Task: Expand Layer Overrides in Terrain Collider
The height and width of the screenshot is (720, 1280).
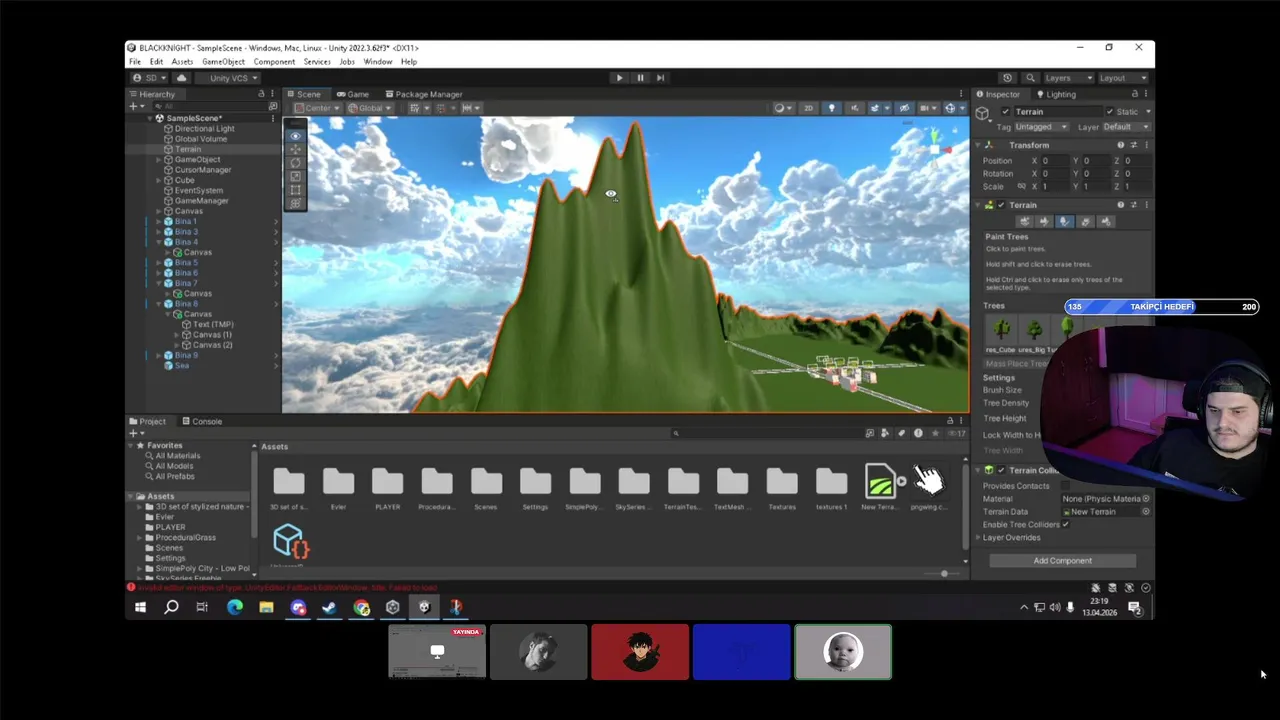Action: pyautogui.click(x=978, y=537)
